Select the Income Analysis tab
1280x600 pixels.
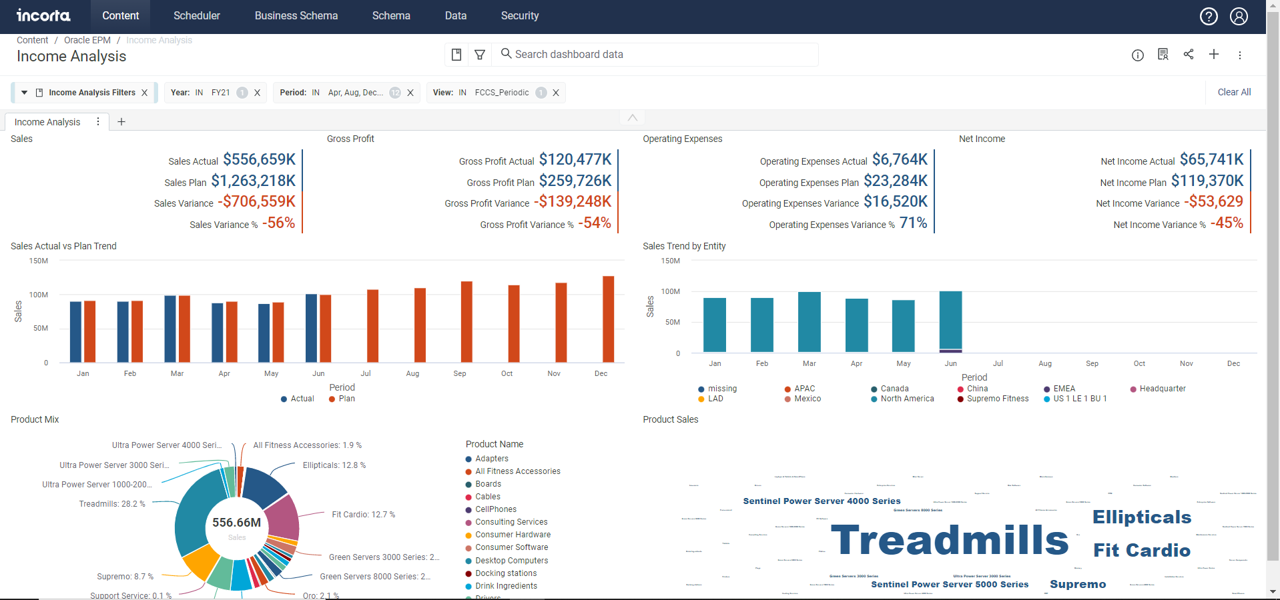47,122
